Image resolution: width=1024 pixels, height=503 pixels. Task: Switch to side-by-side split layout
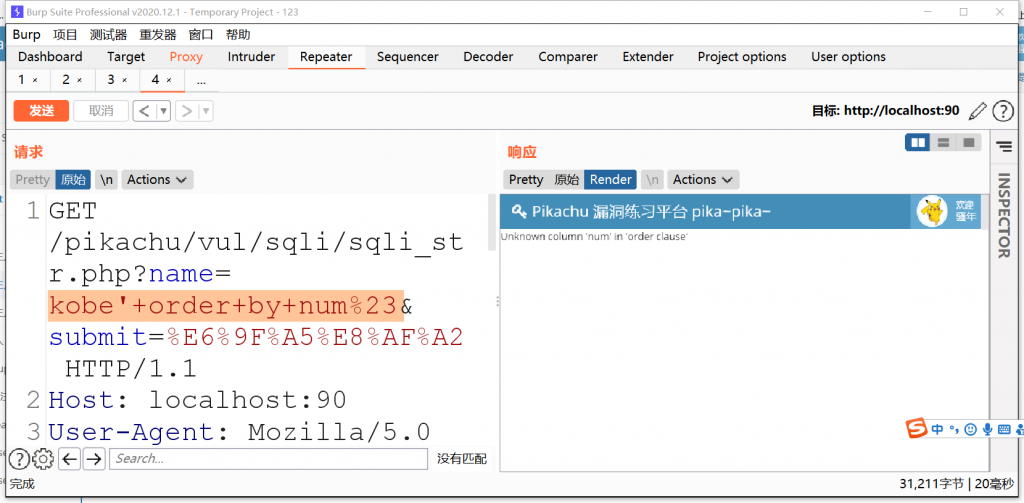tap(918, 143)
